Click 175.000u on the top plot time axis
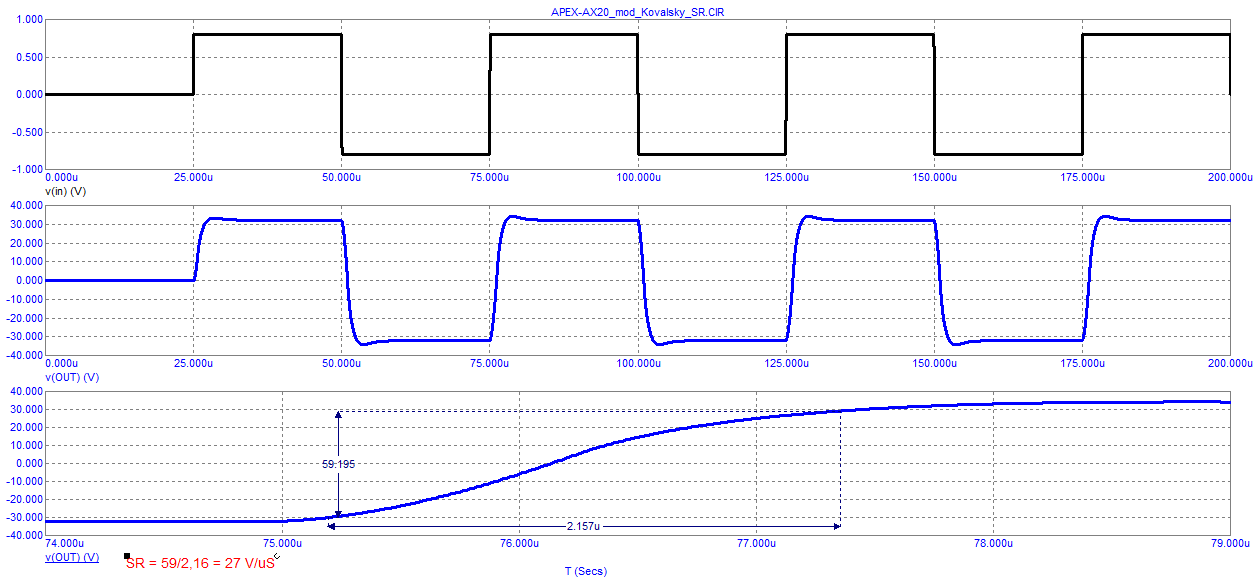1254x583 pixels. [1082, 177]
